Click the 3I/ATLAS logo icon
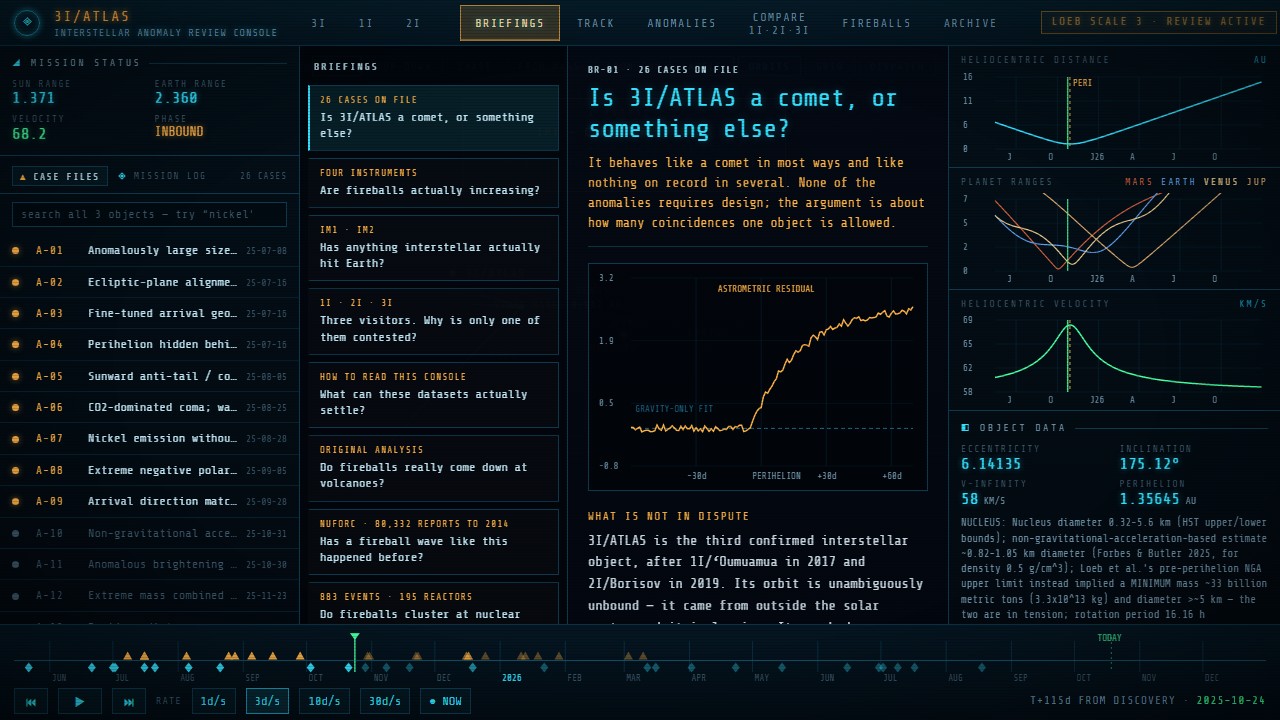 (x=27, y=21)
